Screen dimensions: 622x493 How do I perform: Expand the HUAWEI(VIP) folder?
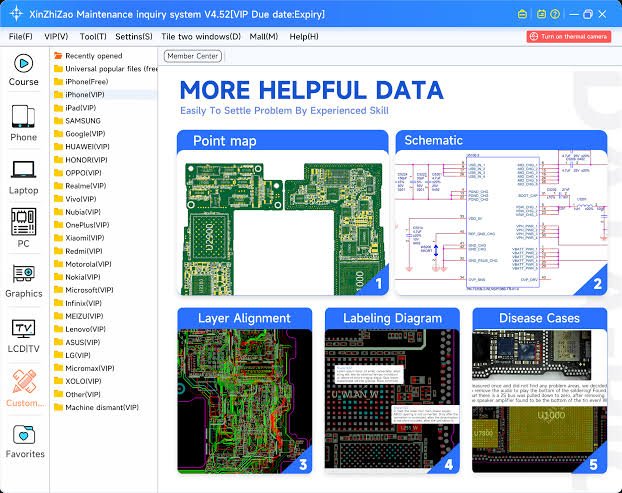click(86, 147)
